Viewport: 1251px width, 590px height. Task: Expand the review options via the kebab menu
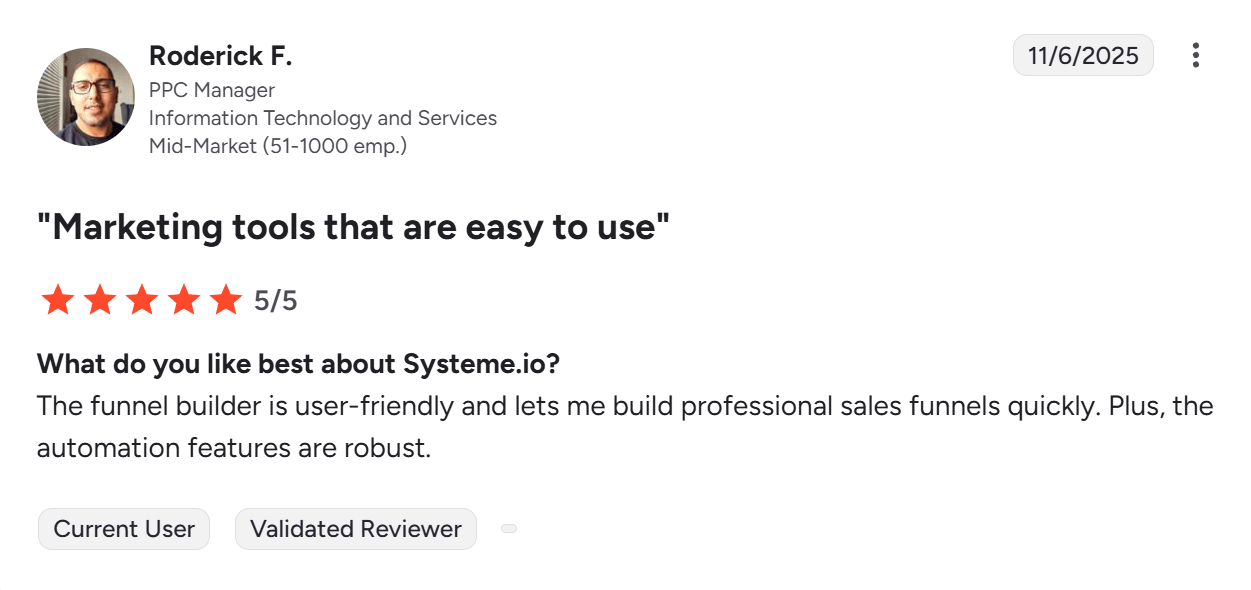point(1196,55)
